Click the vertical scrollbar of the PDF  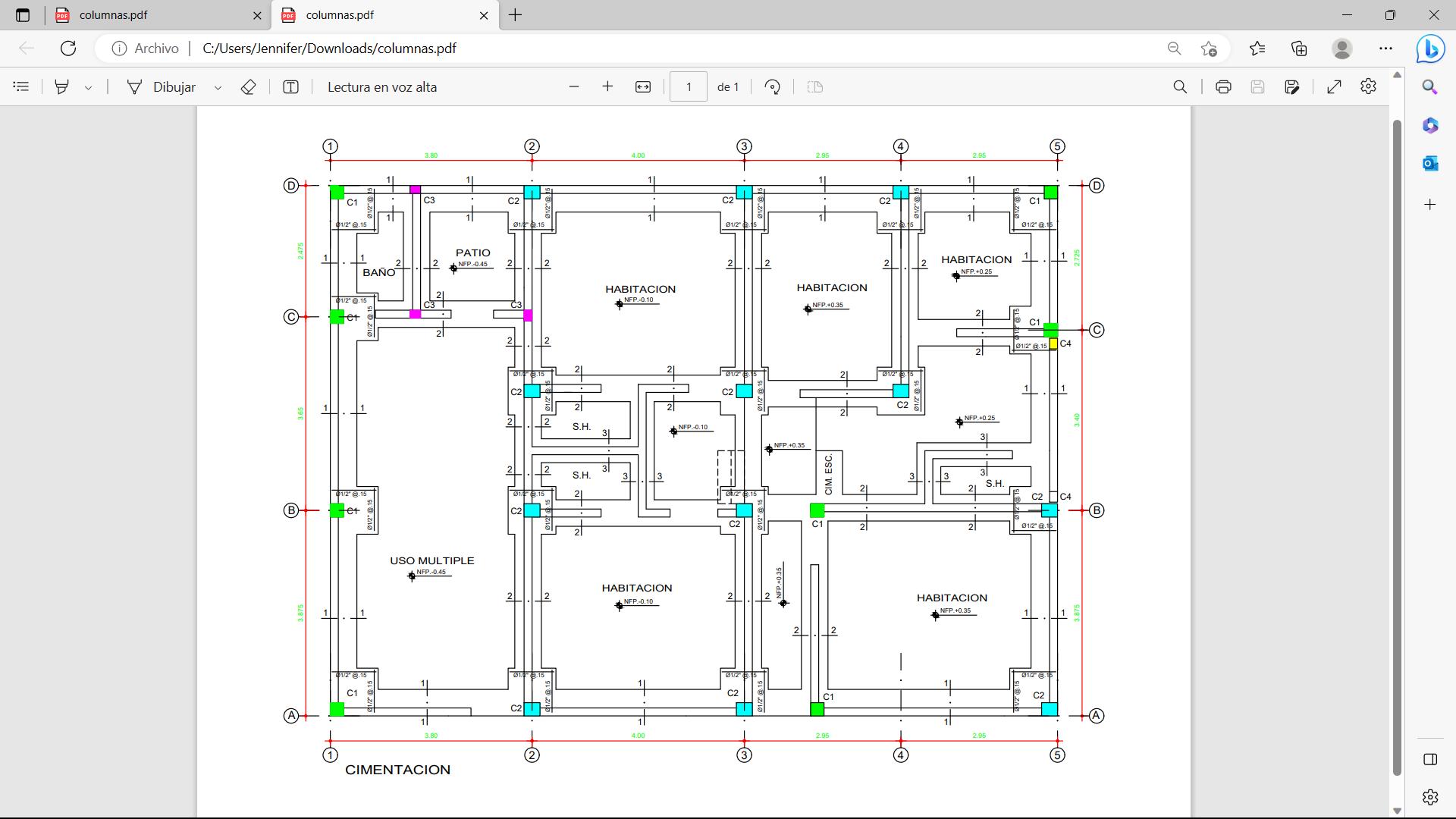[1397, 447]
